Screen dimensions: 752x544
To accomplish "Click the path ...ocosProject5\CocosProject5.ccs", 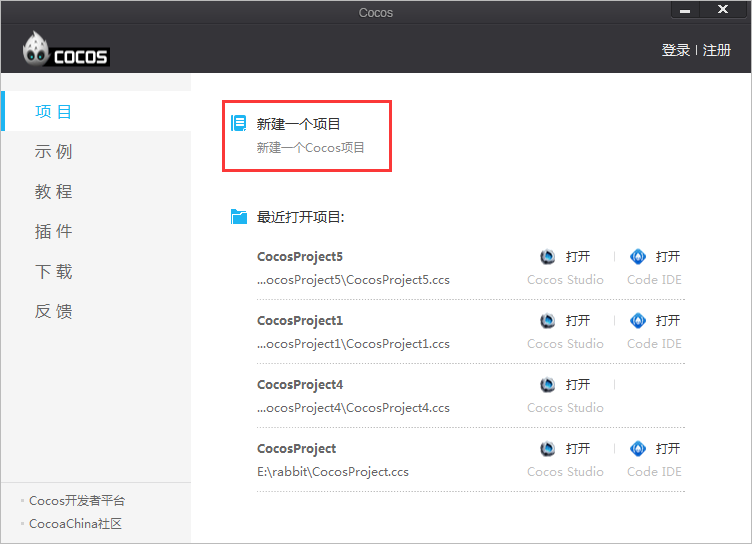I will point(353,280).
